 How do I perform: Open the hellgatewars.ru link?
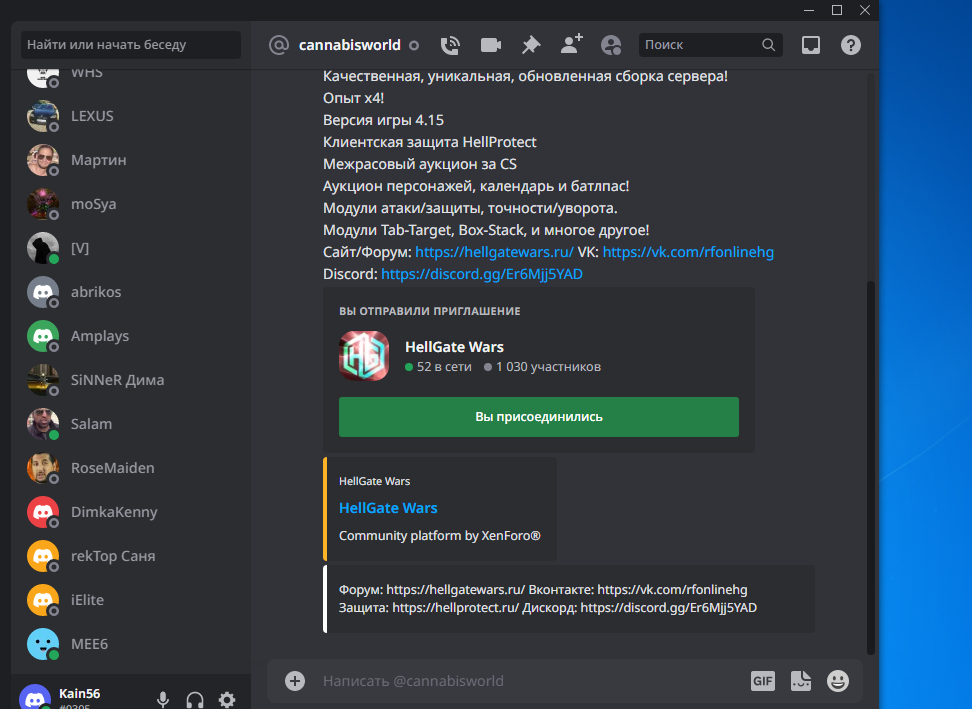click(x=495, y=252)
